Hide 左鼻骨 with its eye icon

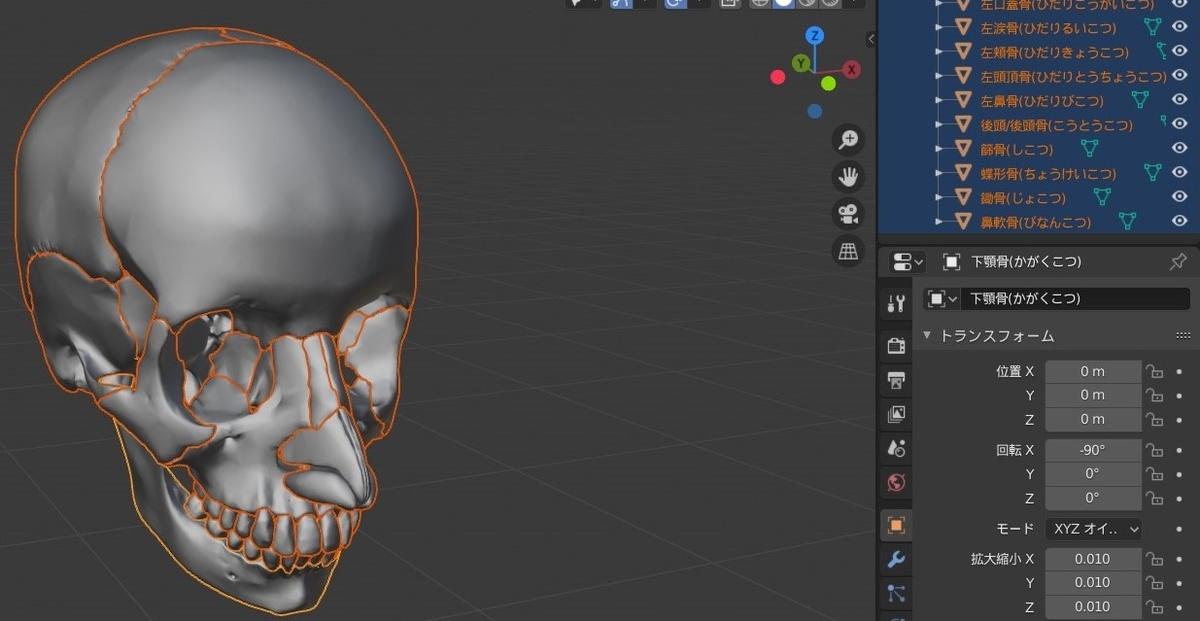[x=1180, y=100]
